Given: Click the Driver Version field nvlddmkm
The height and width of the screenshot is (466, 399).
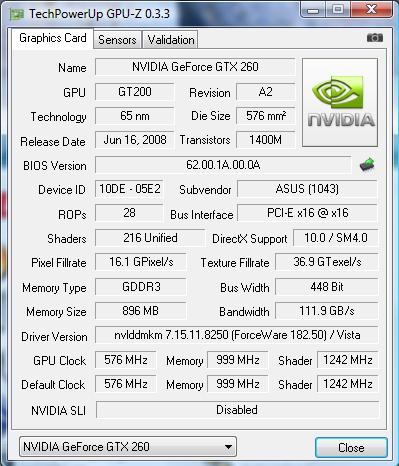Looking at the screenshot, I should [x=237, y=335].
